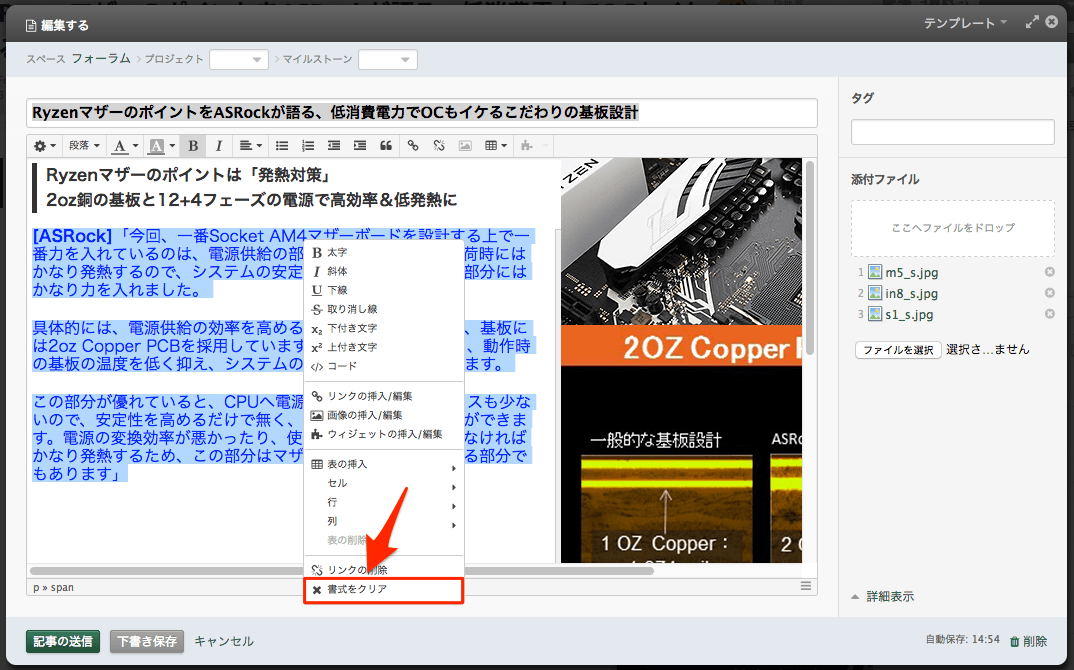Click the キャンセル cancel link

click(x=224, y=641)
